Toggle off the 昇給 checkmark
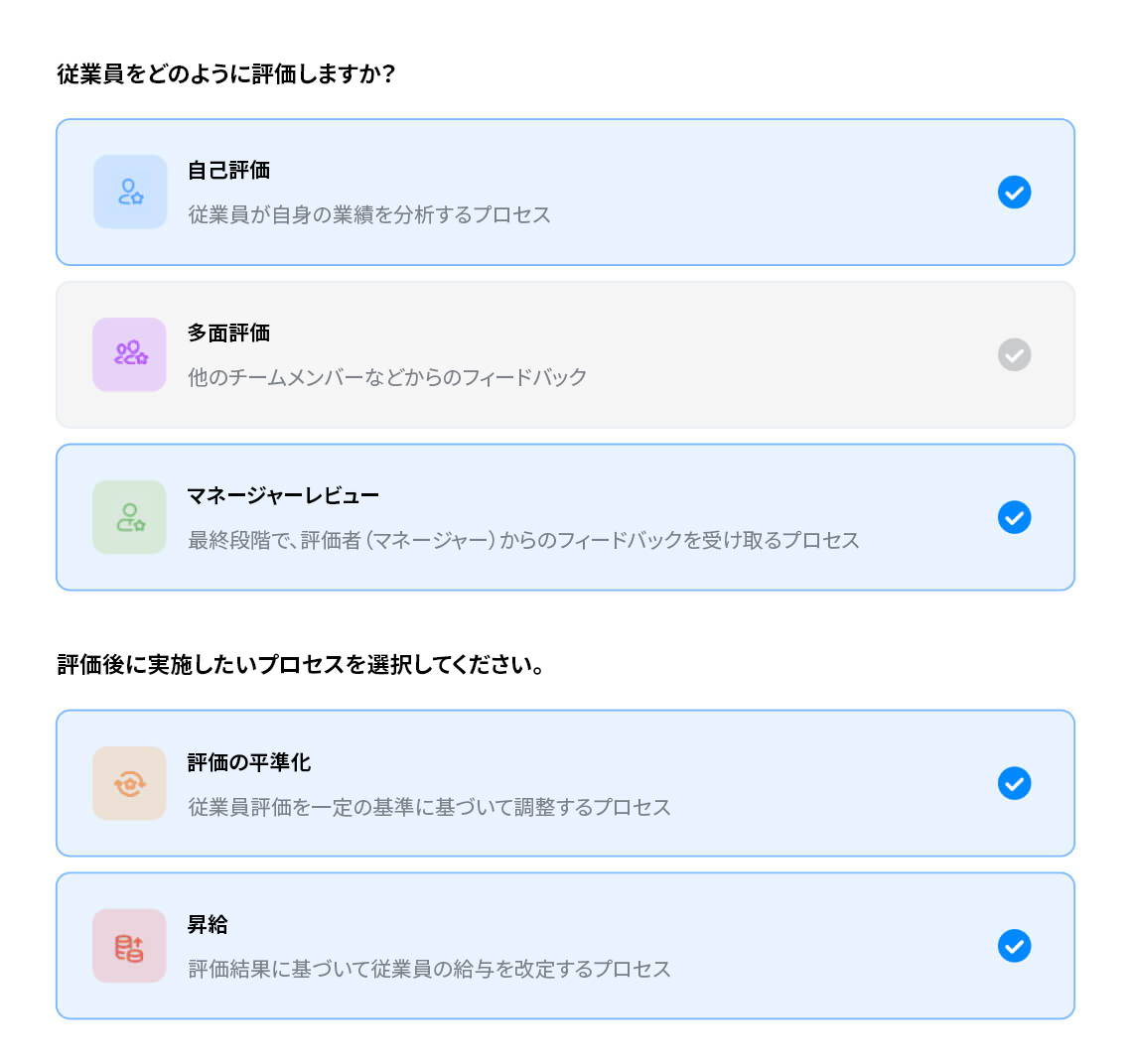This screenshot has height=1064, width=1131. click(x=1014, y=946)
